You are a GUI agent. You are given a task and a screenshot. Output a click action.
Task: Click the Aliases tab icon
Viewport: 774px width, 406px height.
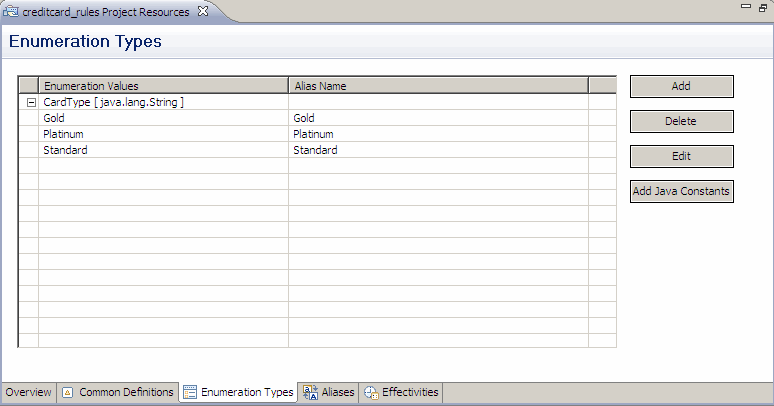pos(311,393)
